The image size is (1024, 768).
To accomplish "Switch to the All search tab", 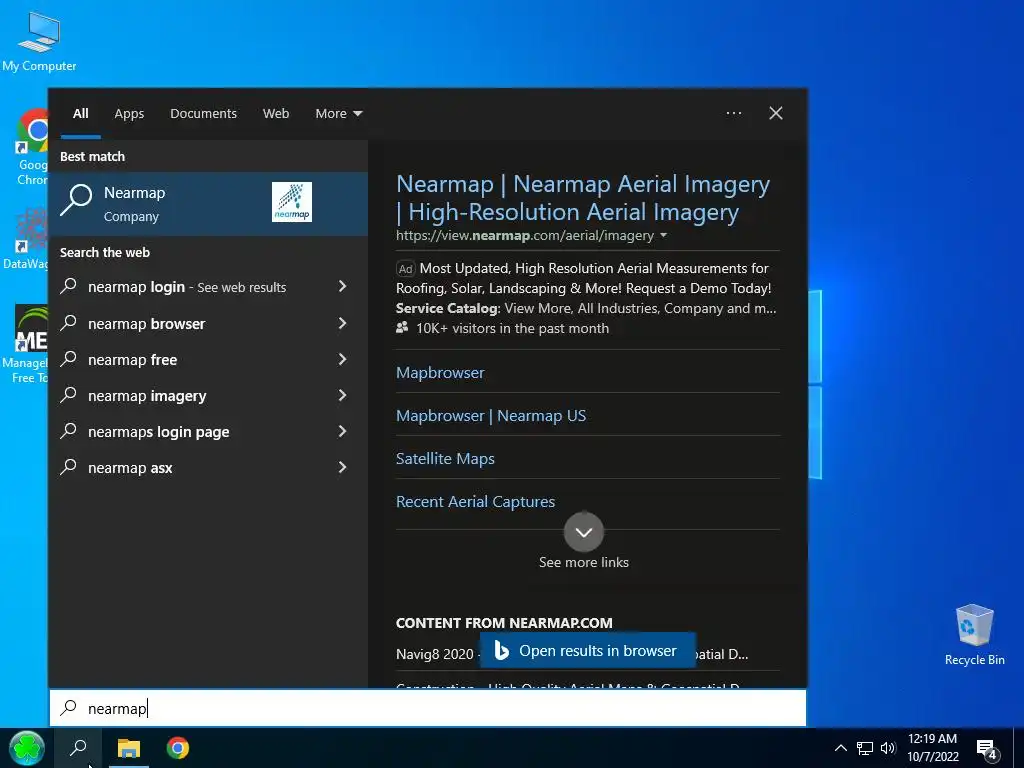I will 81,114.
